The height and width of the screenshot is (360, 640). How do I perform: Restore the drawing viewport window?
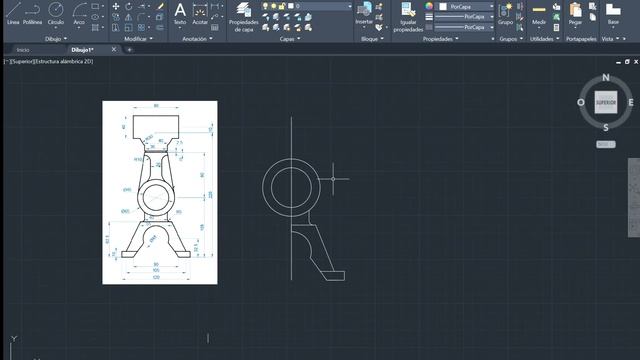[x=627, y=62]
